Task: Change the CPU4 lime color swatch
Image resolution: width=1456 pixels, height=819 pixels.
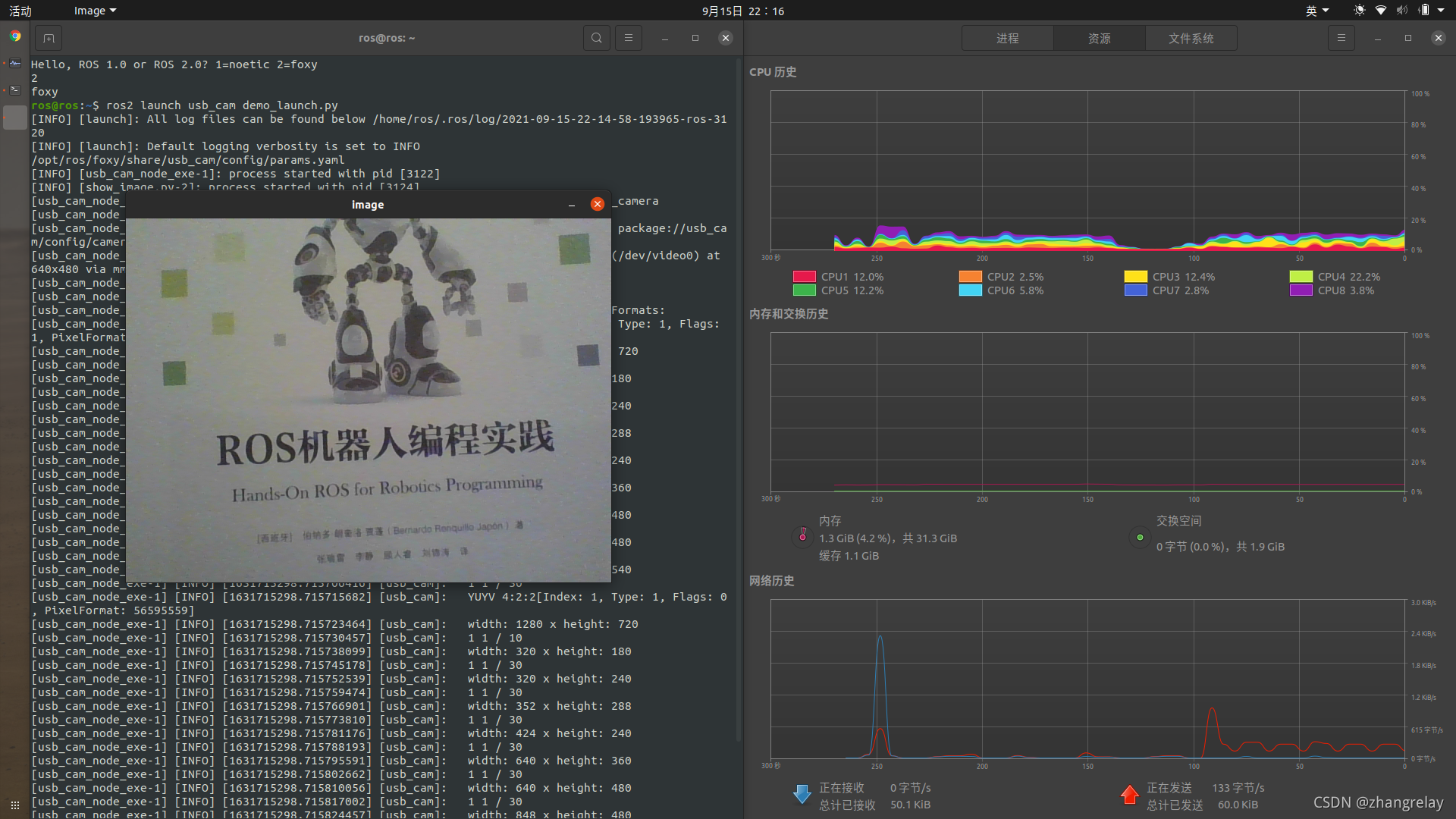Action: [x=1301, y=277]
